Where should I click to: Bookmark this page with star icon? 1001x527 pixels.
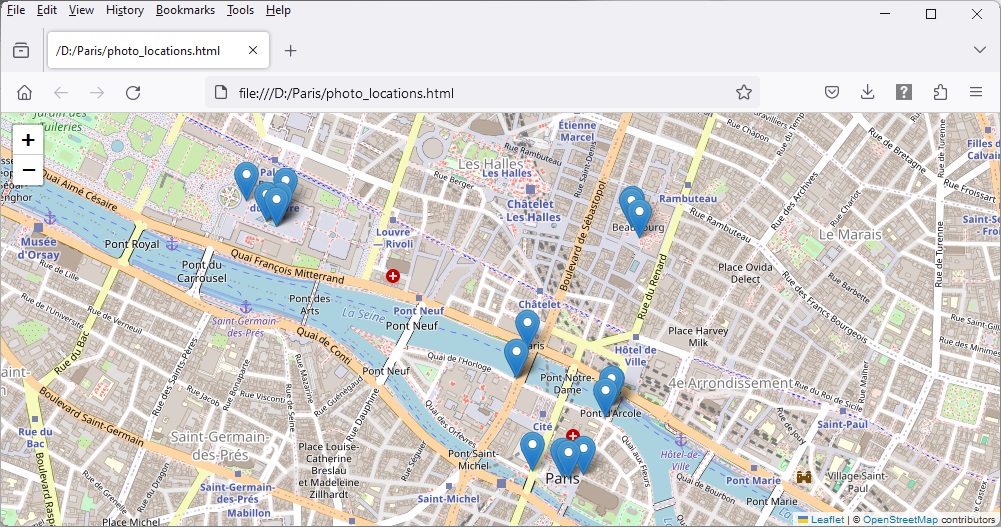click(x=744, y=93)
